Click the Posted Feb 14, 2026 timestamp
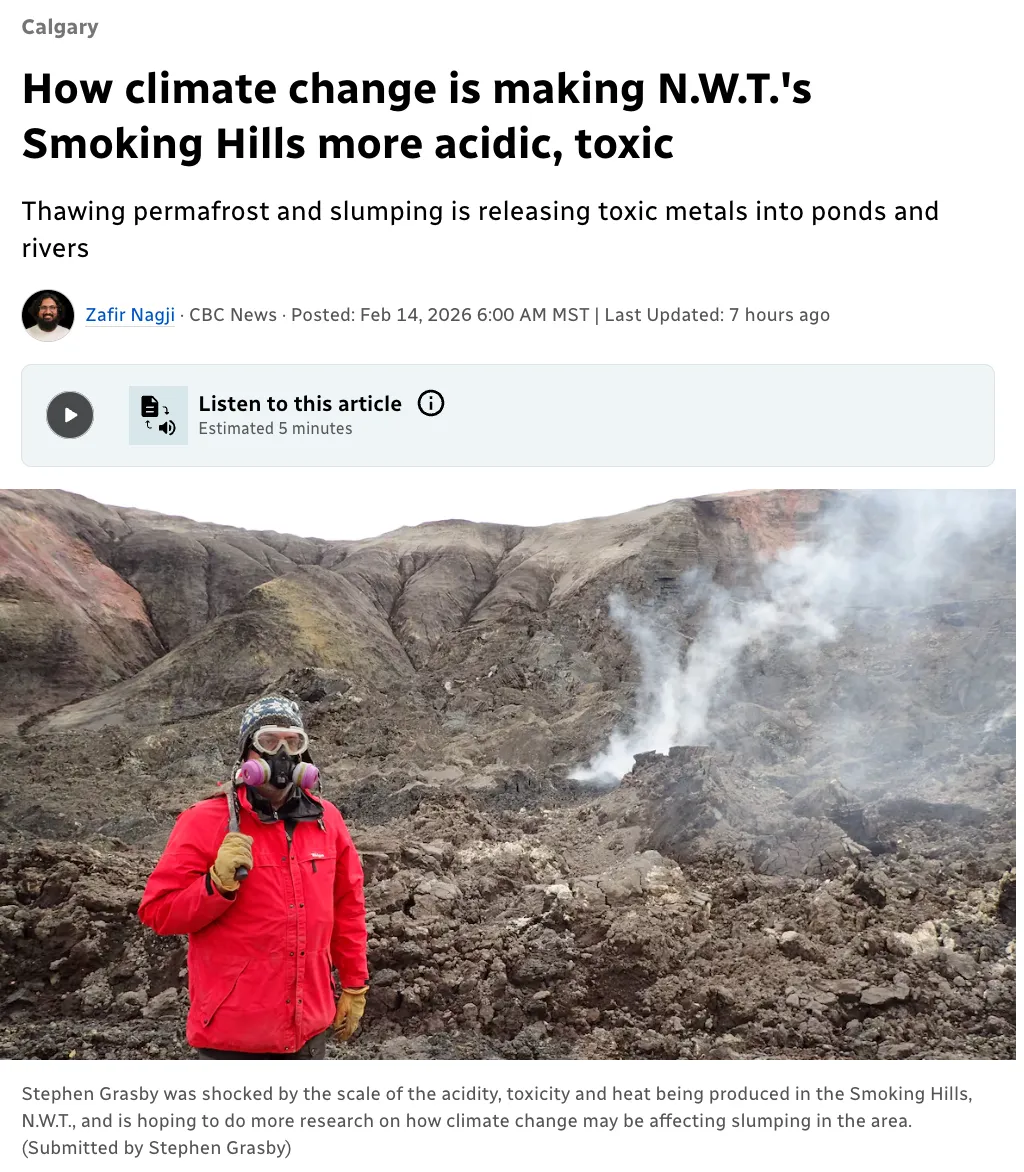The image size is (1024, 1172). tap(440, 315)
